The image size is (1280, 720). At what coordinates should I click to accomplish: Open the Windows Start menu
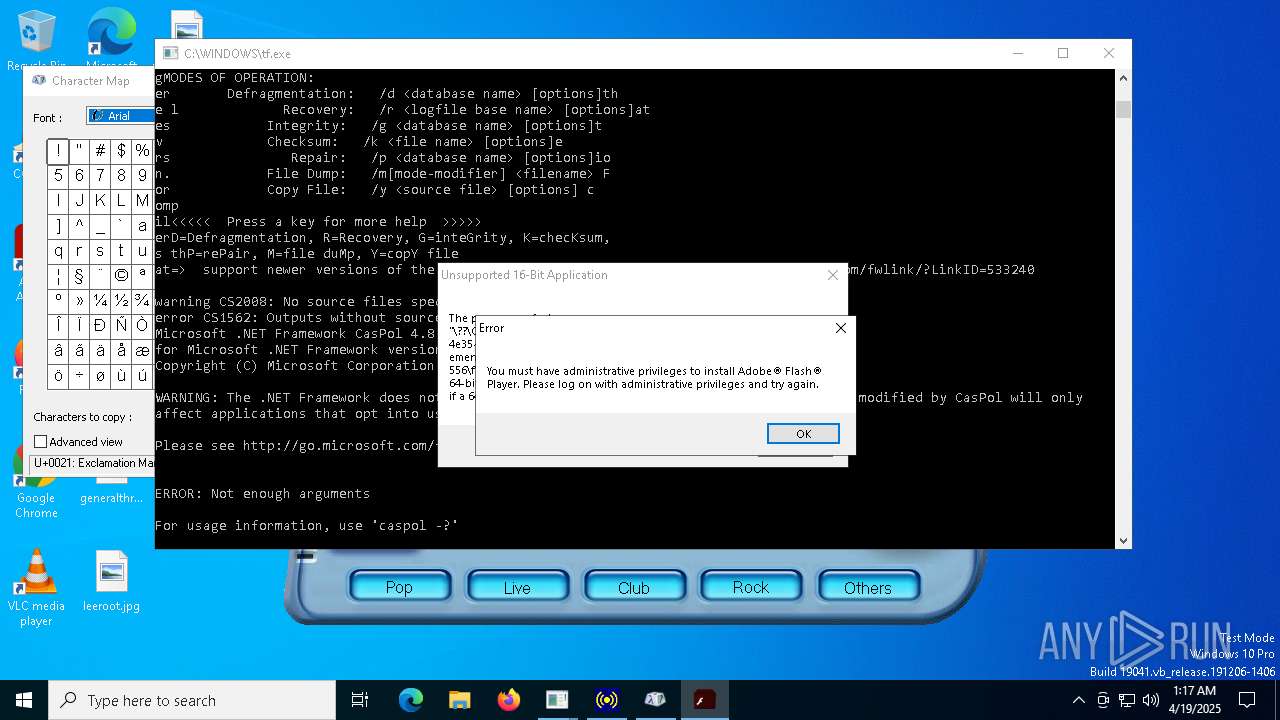tap(24, 700)
